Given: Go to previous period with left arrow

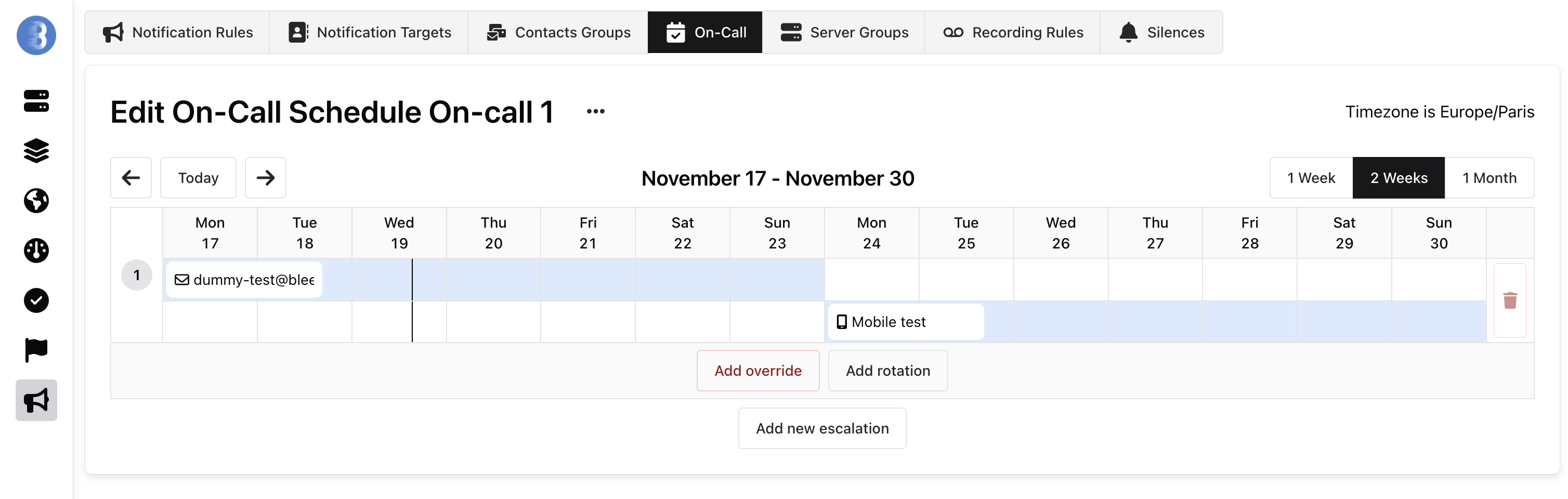Looking at the screenshot, I should (x=131, y=178).
